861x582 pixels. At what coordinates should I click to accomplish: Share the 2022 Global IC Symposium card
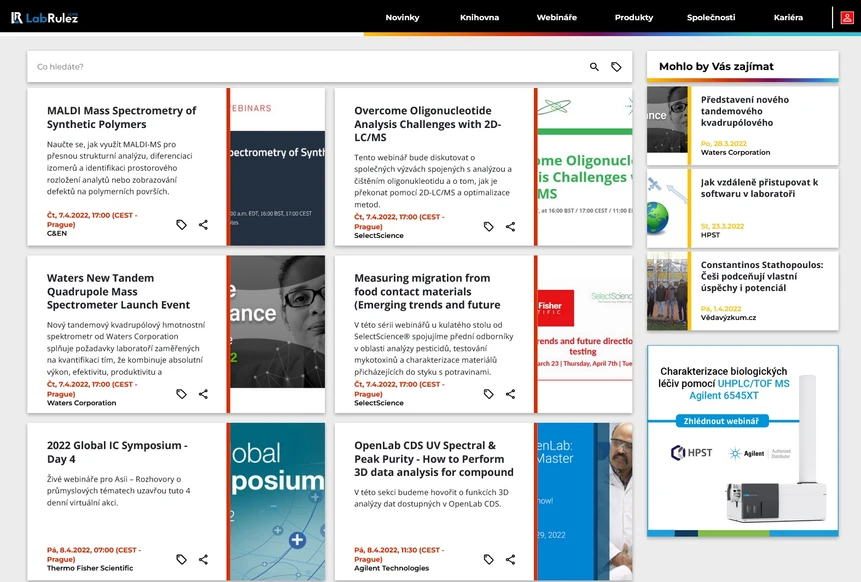(203, 559)
